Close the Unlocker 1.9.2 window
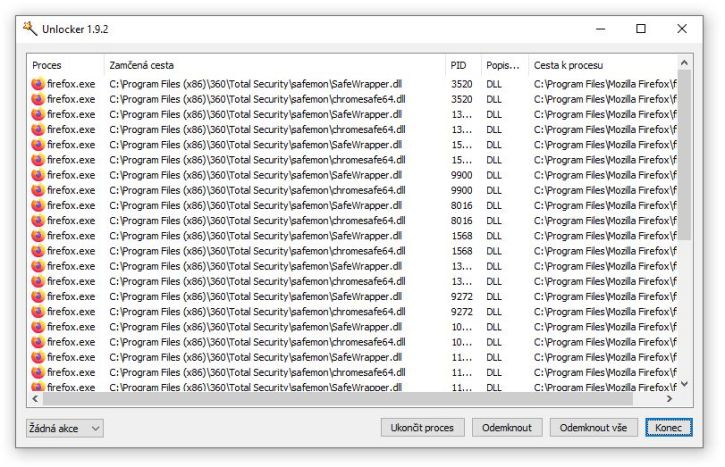 tap(682, 29)
